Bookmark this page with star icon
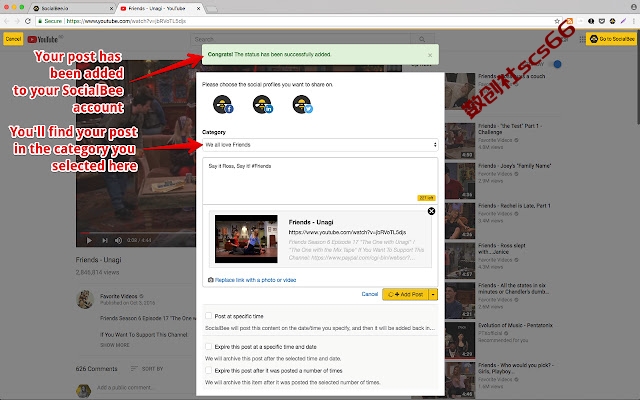The height and width of the screenshot is (400, 640). pos(557,21)
